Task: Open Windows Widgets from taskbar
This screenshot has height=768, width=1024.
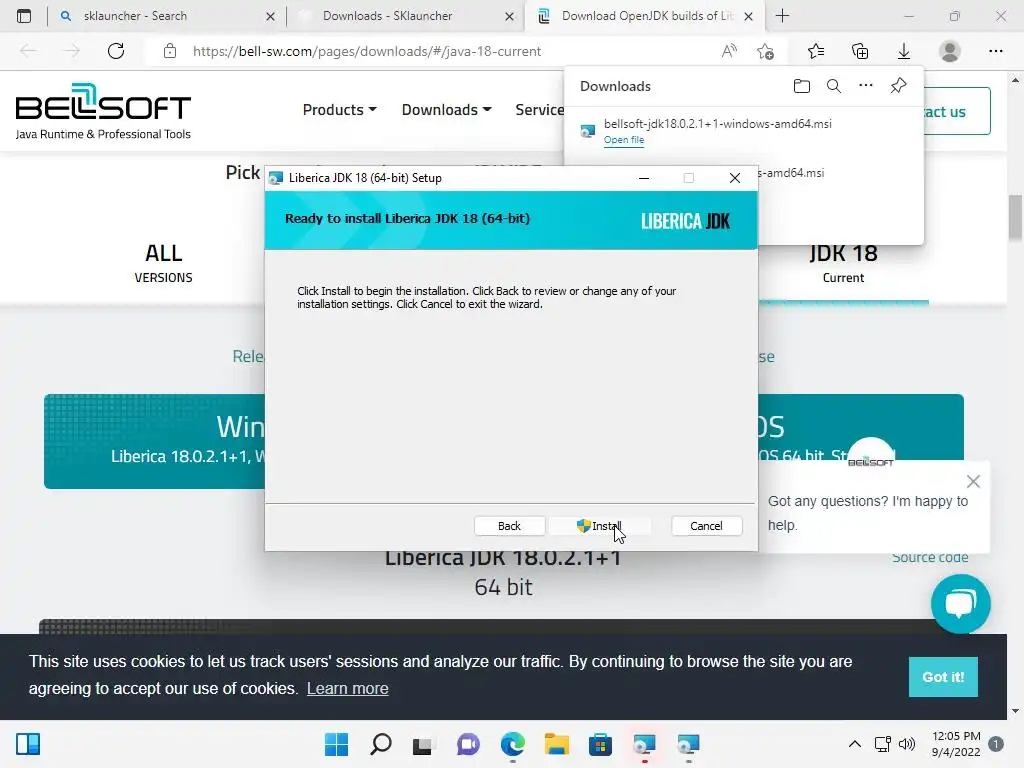Action: 28,744
